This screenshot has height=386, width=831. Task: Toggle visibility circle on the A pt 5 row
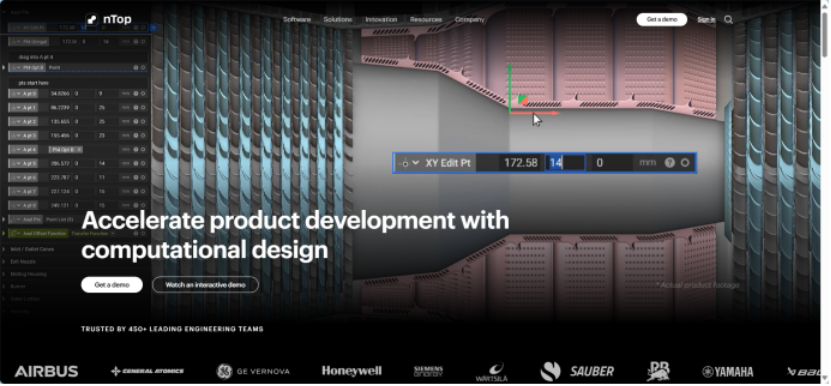[x=143, y=163]
